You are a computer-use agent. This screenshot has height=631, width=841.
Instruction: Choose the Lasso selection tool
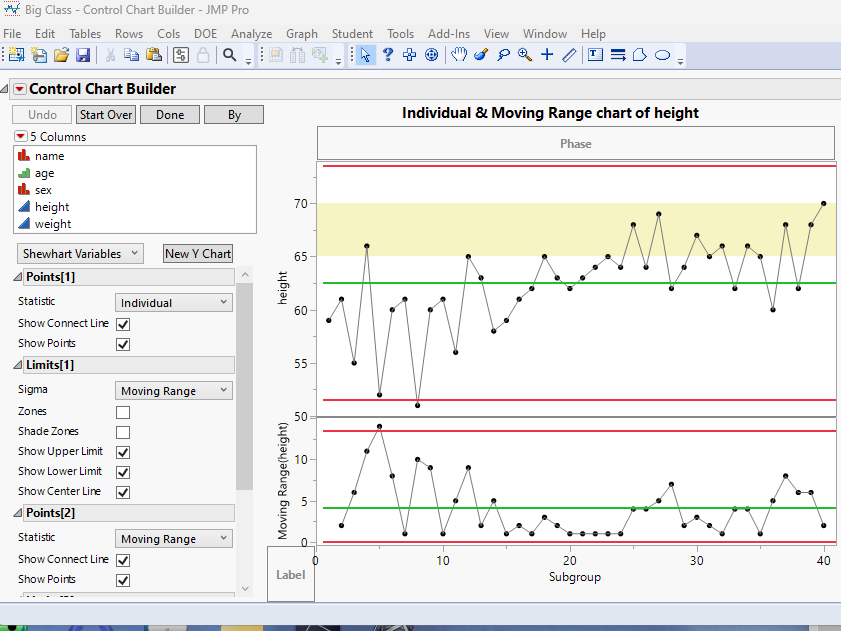pos(503,55)
